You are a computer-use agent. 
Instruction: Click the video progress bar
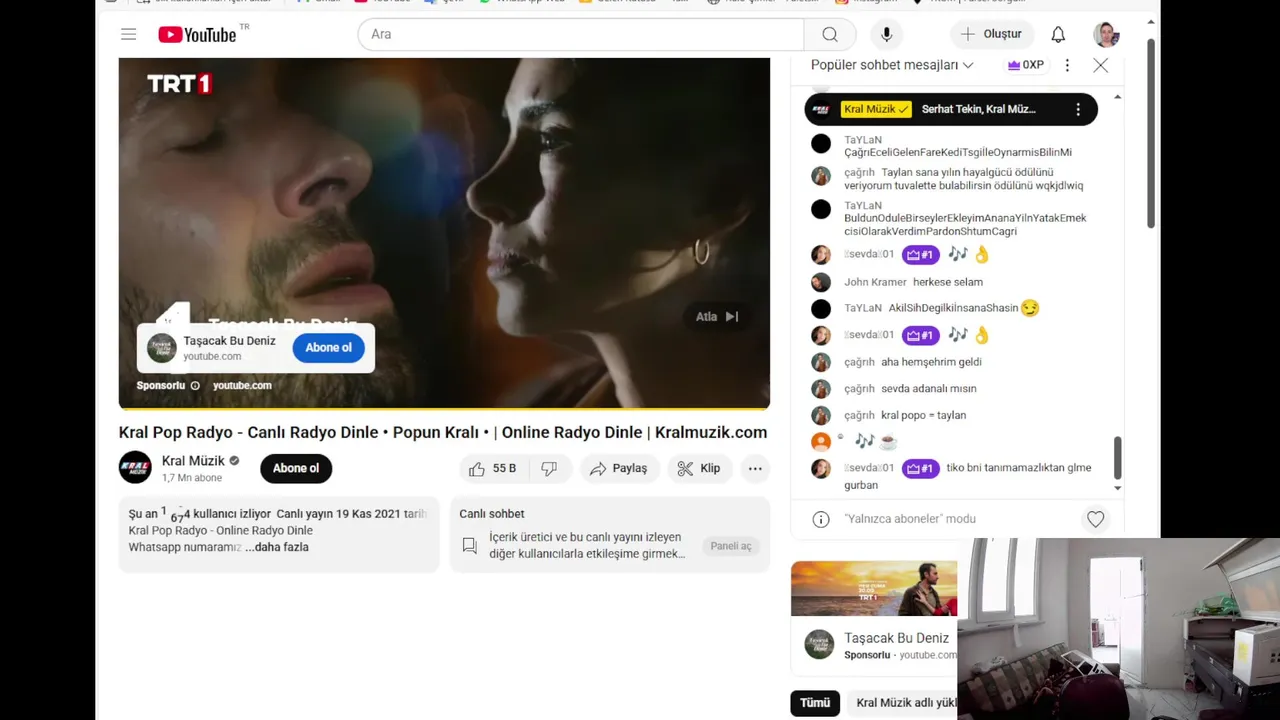[444, 408]
